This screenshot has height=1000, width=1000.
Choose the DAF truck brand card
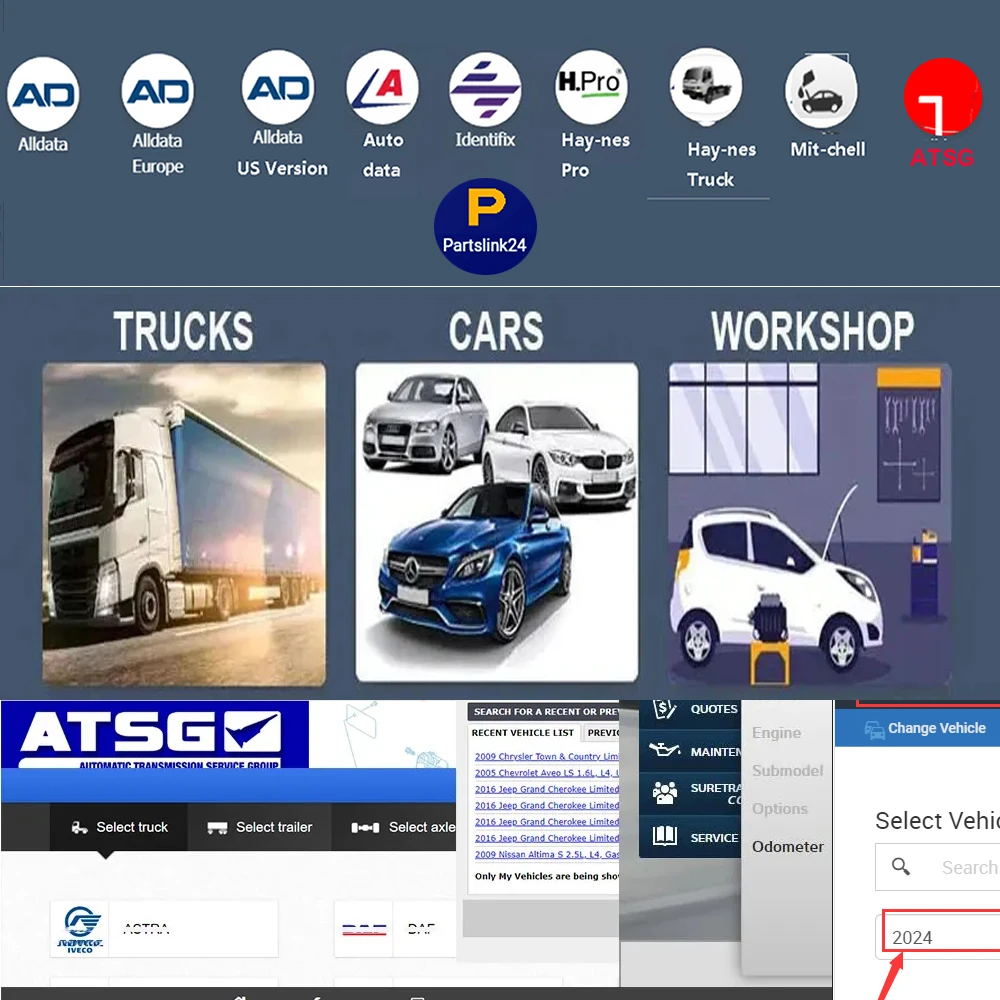(395, 929)
